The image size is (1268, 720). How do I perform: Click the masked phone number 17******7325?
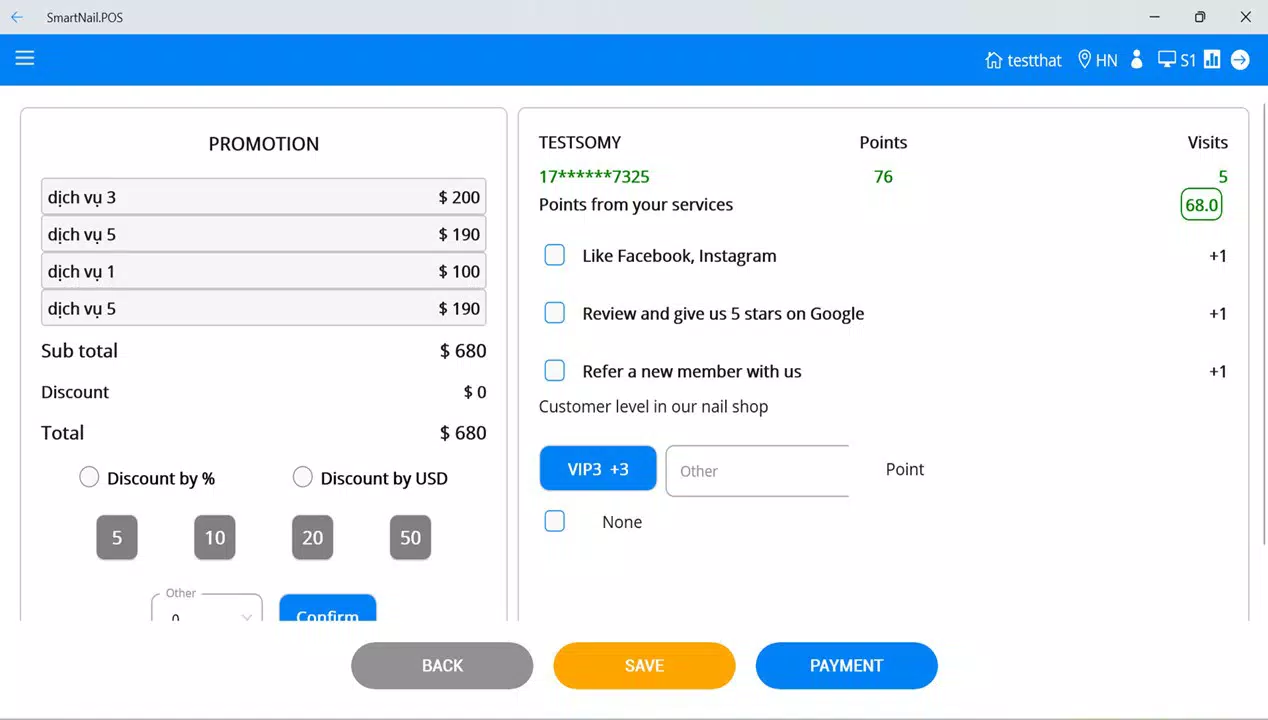point(594,177)
